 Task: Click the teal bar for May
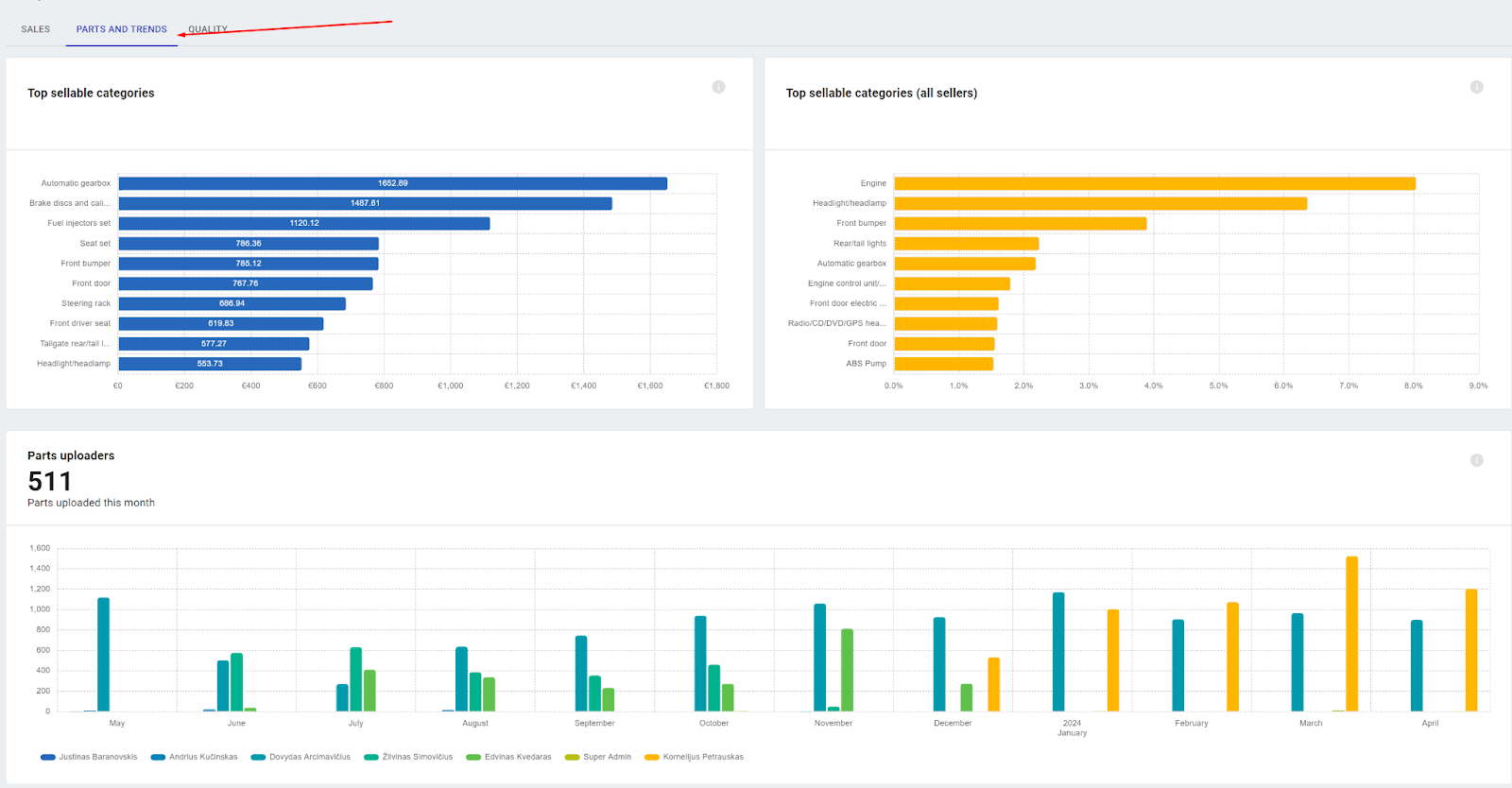103,654
